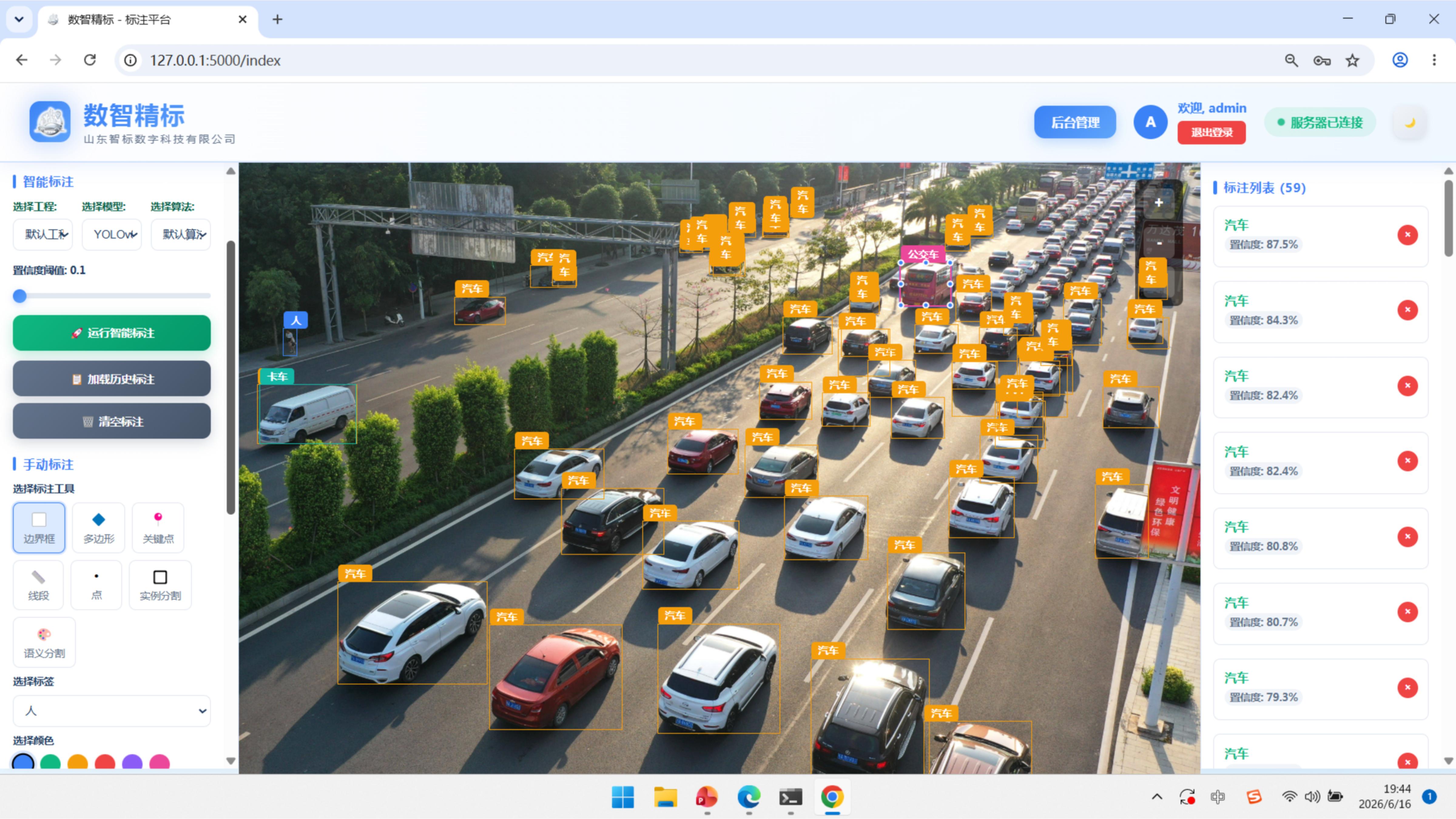Viewport: 1456px width, 819px height.
Task: Select the 实例分割 instance segmentation tool
Action: click(160, 585)
